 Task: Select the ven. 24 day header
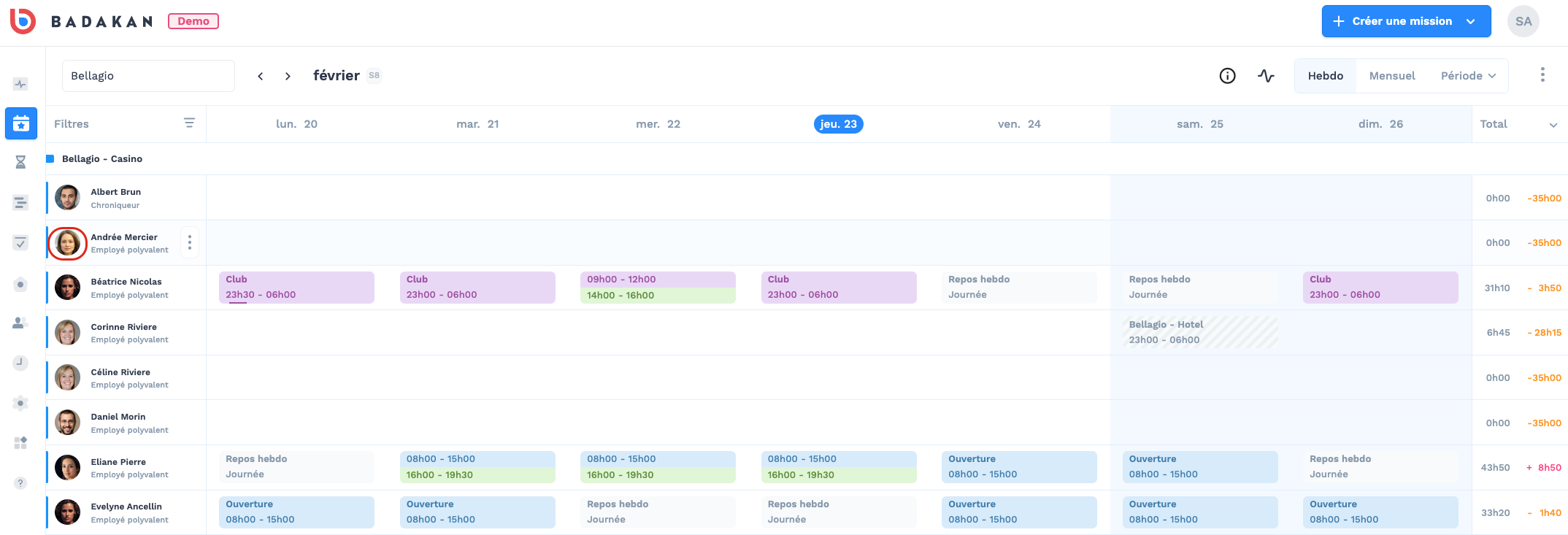pos(1019,124)
